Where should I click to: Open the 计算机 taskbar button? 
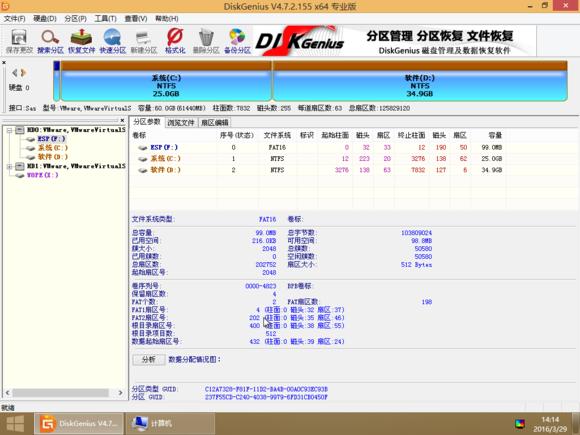click(170, 424)
